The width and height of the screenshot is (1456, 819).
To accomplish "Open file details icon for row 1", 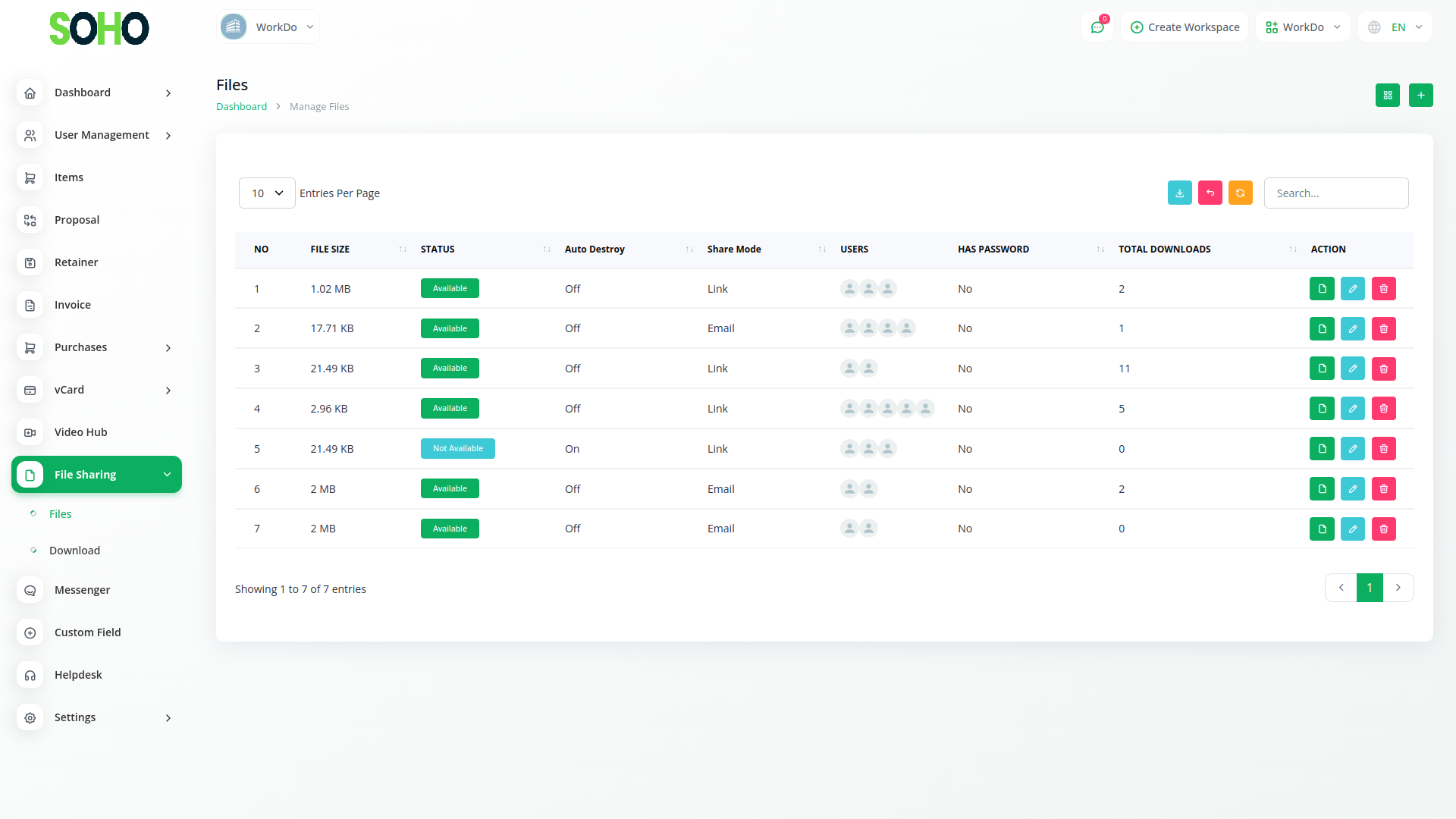I will pos(1321,289).
